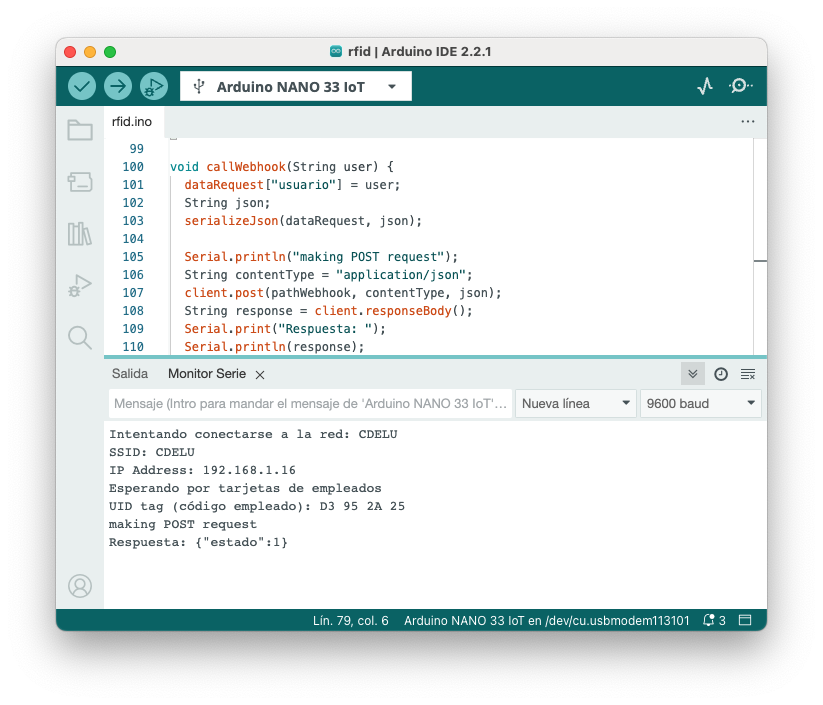Clear the Serial Monitor output

[748, 374]
